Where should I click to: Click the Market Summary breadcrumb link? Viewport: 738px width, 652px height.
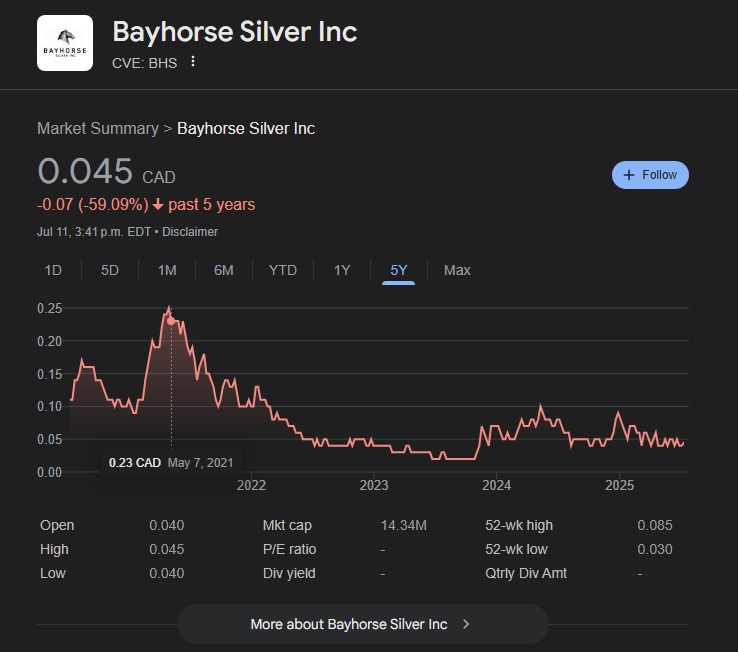[x=98, y=129]
